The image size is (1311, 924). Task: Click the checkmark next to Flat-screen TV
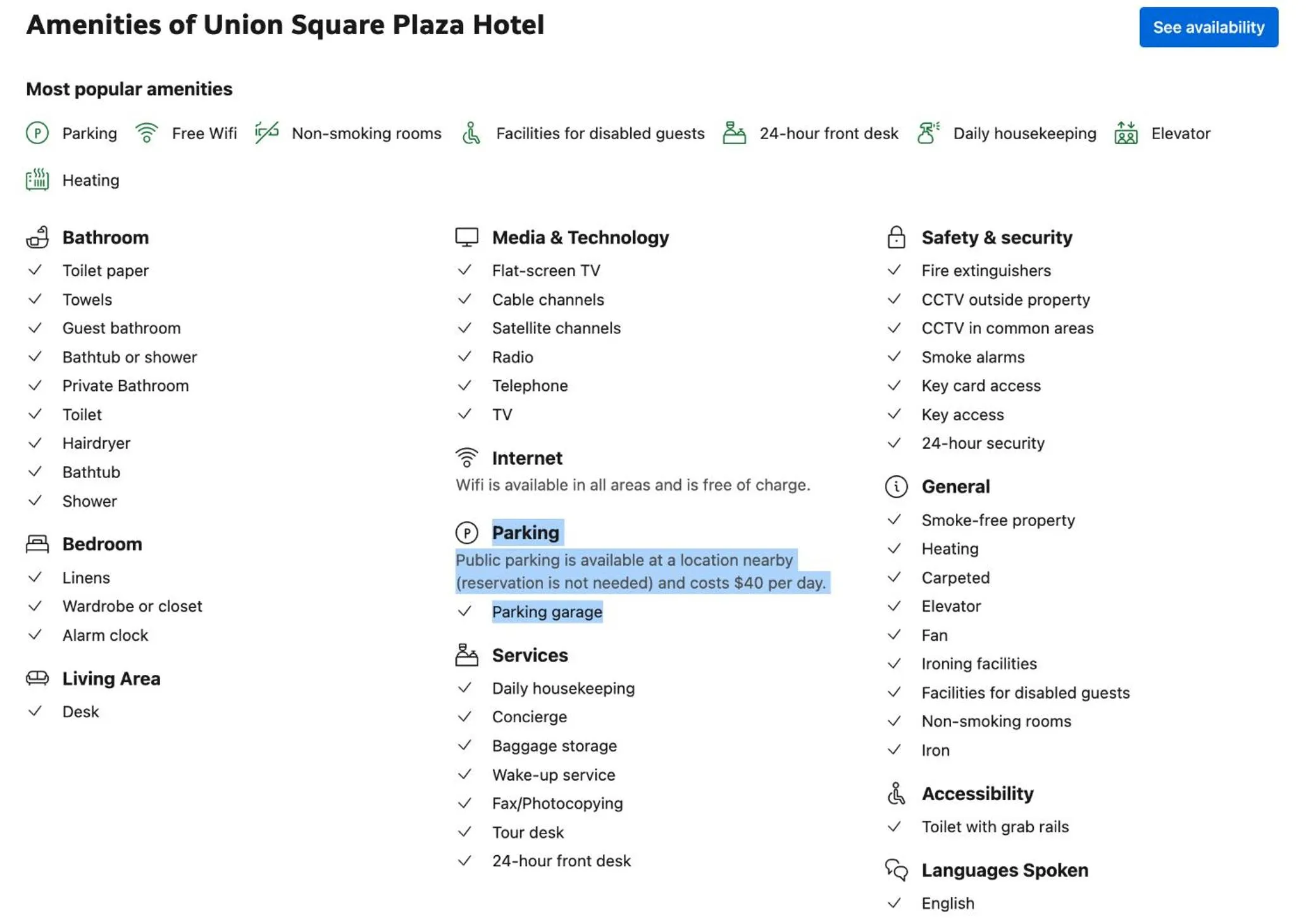(x=466, y=270)
